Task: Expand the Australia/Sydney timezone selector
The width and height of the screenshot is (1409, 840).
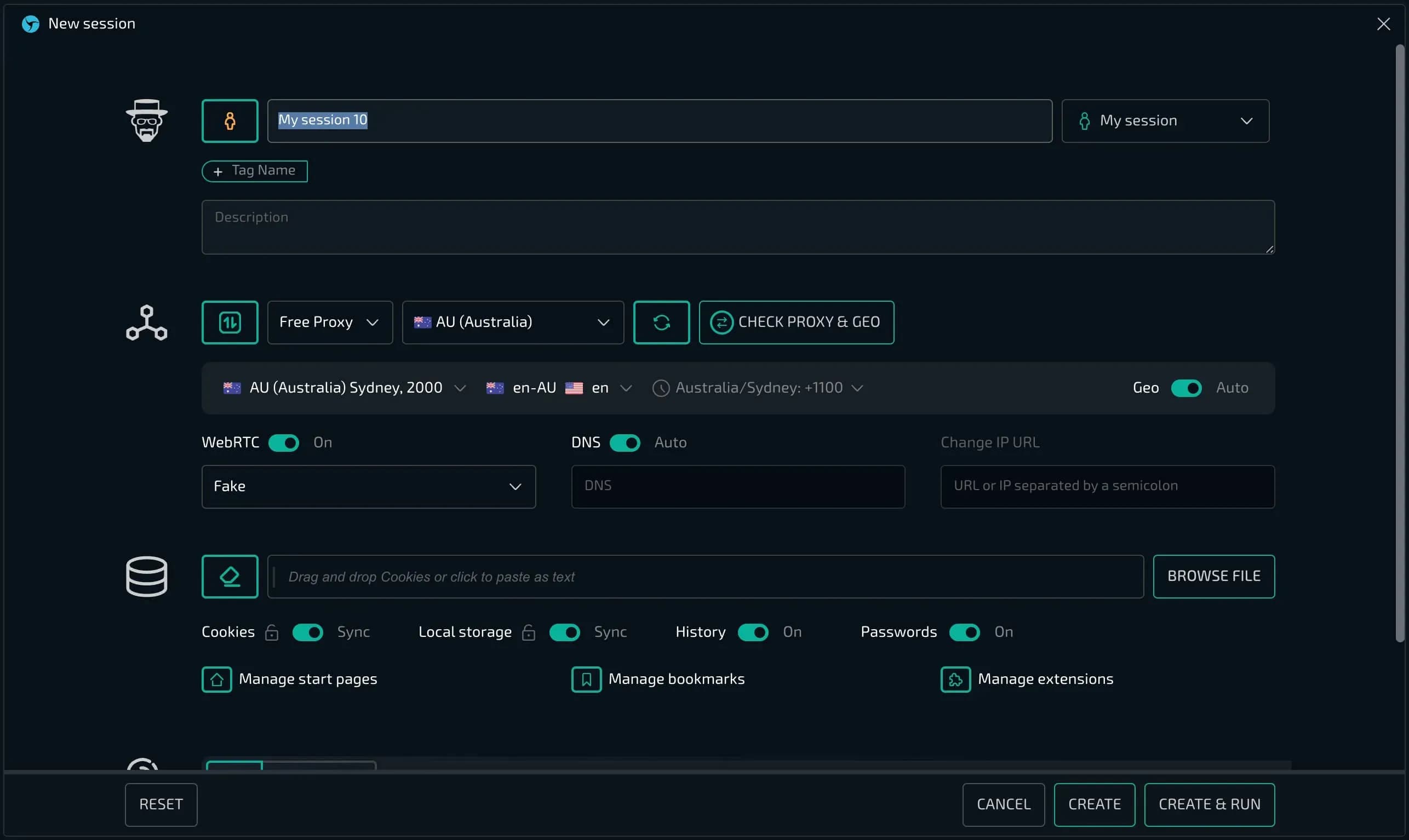Action: 759,388
